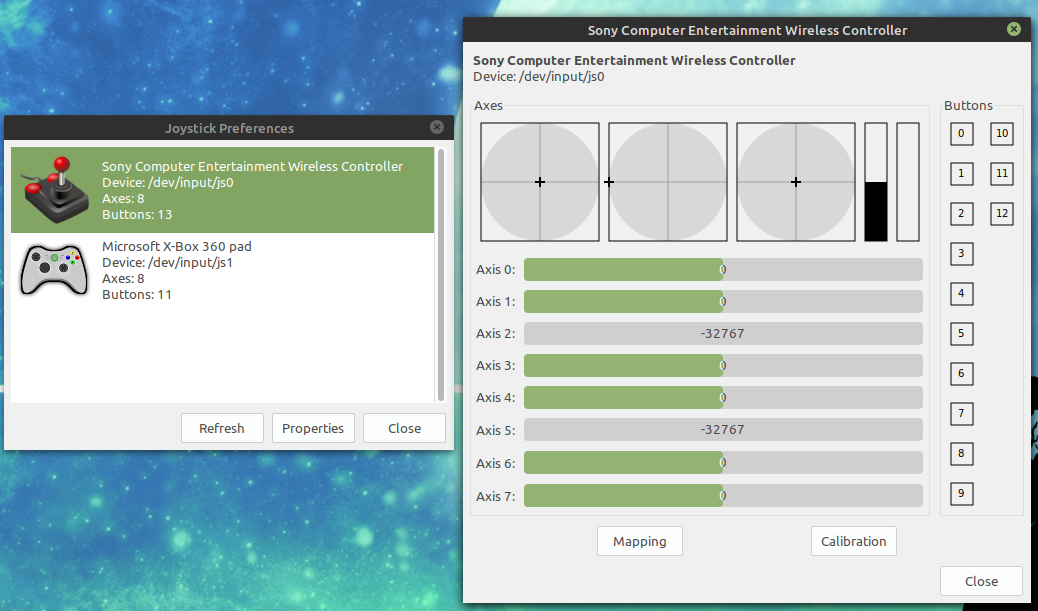1038x611 pixels.
Task: Click the empty vertical axis gauge
Action: [x=908, y=182]
